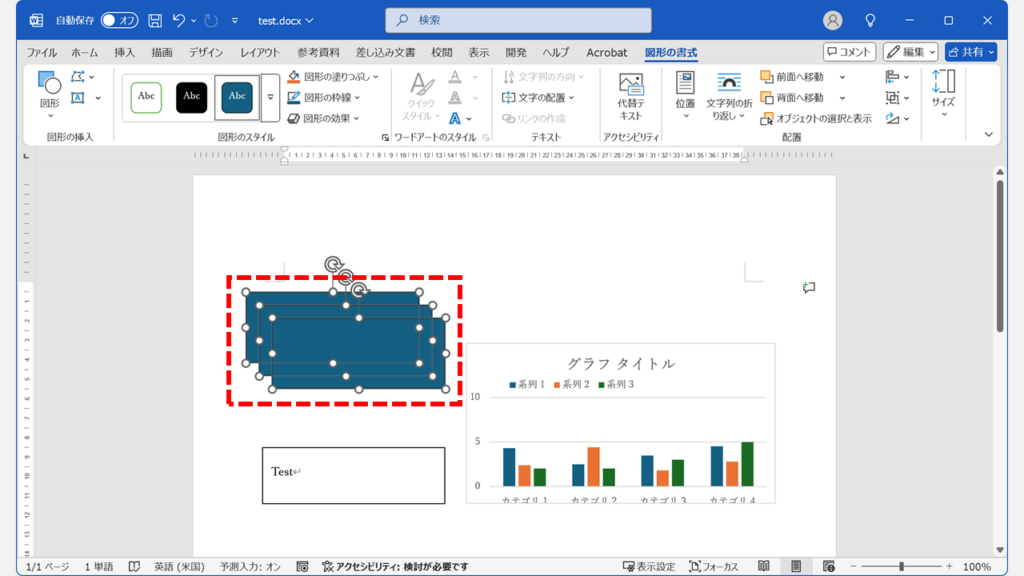
Task: Open the Shapes (図形) gallery
Action: point(50,95)
